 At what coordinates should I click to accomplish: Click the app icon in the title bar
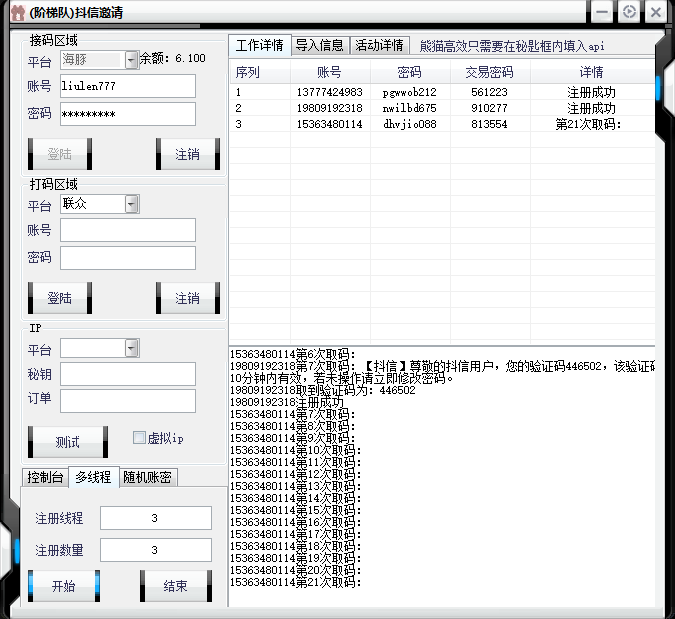coord(17,12)
